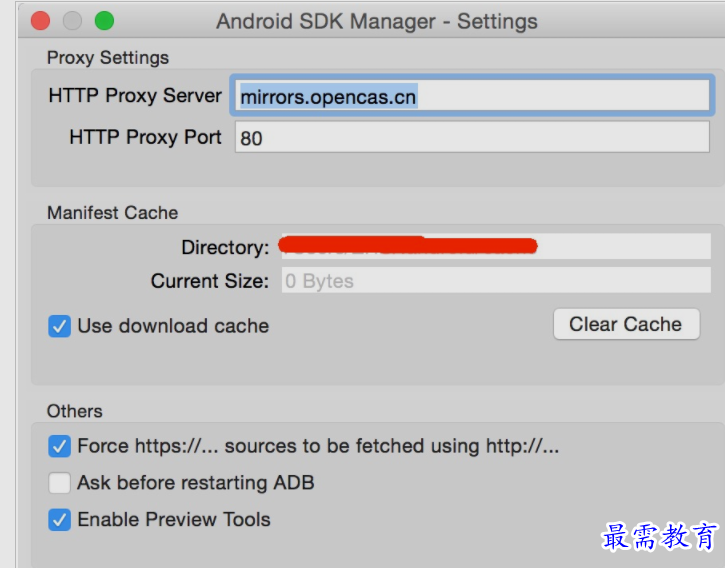Click the Others section heading
Screen dimensions: 725x568
(74, 411)
